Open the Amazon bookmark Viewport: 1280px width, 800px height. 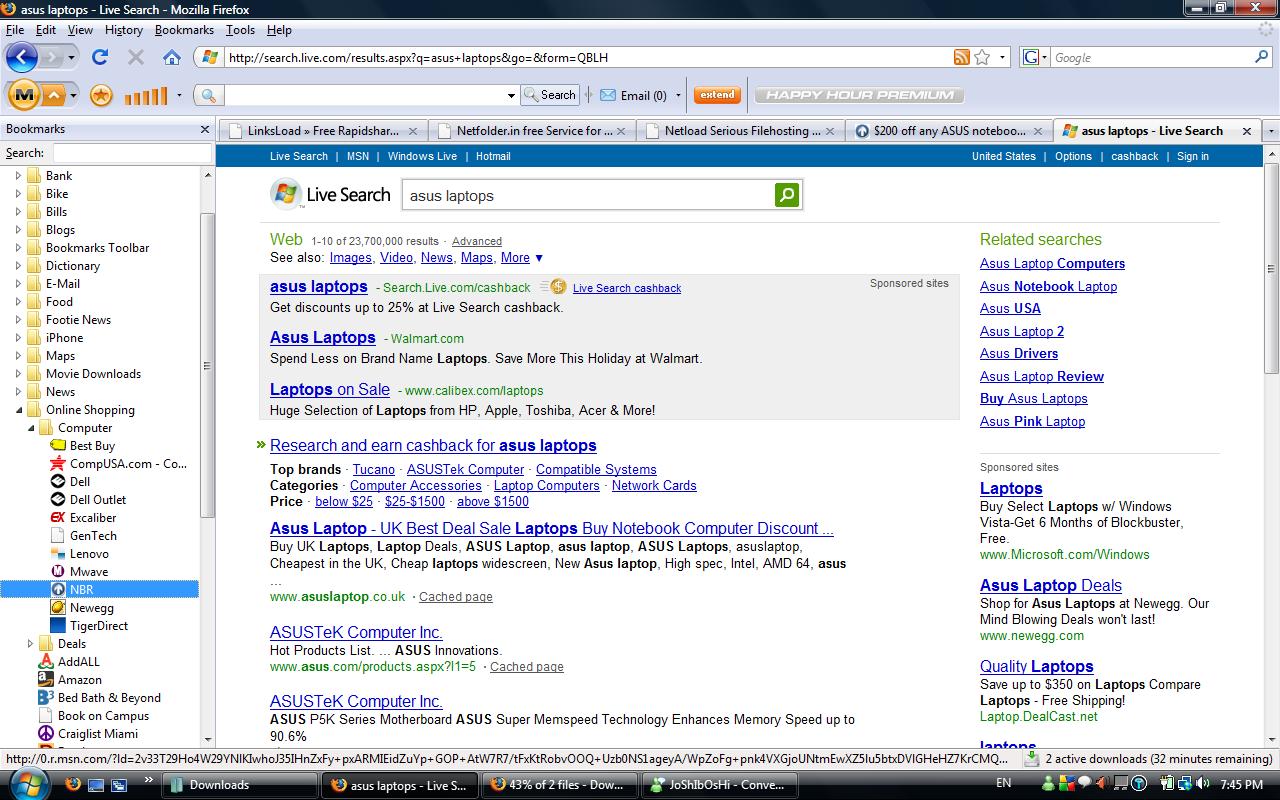[79, 680]
